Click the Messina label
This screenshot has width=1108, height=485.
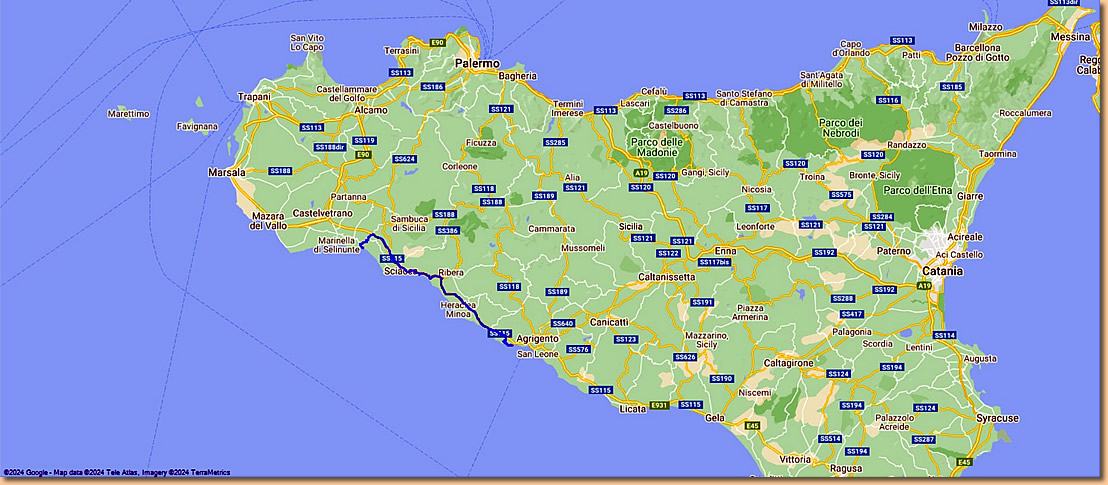point(1071,37)
